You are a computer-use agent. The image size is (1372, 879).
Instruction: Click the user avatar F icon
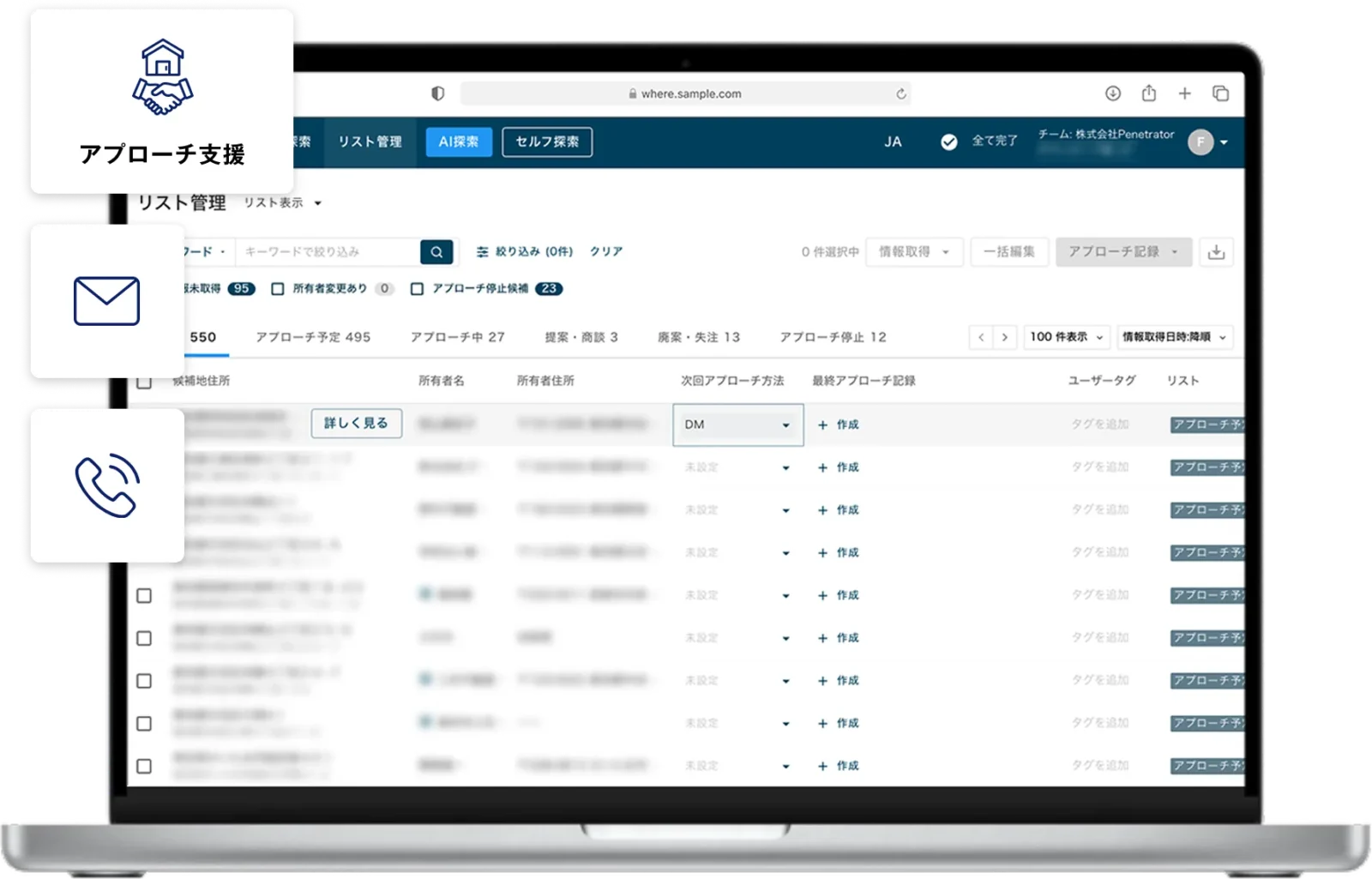(x=1200, y=142)
